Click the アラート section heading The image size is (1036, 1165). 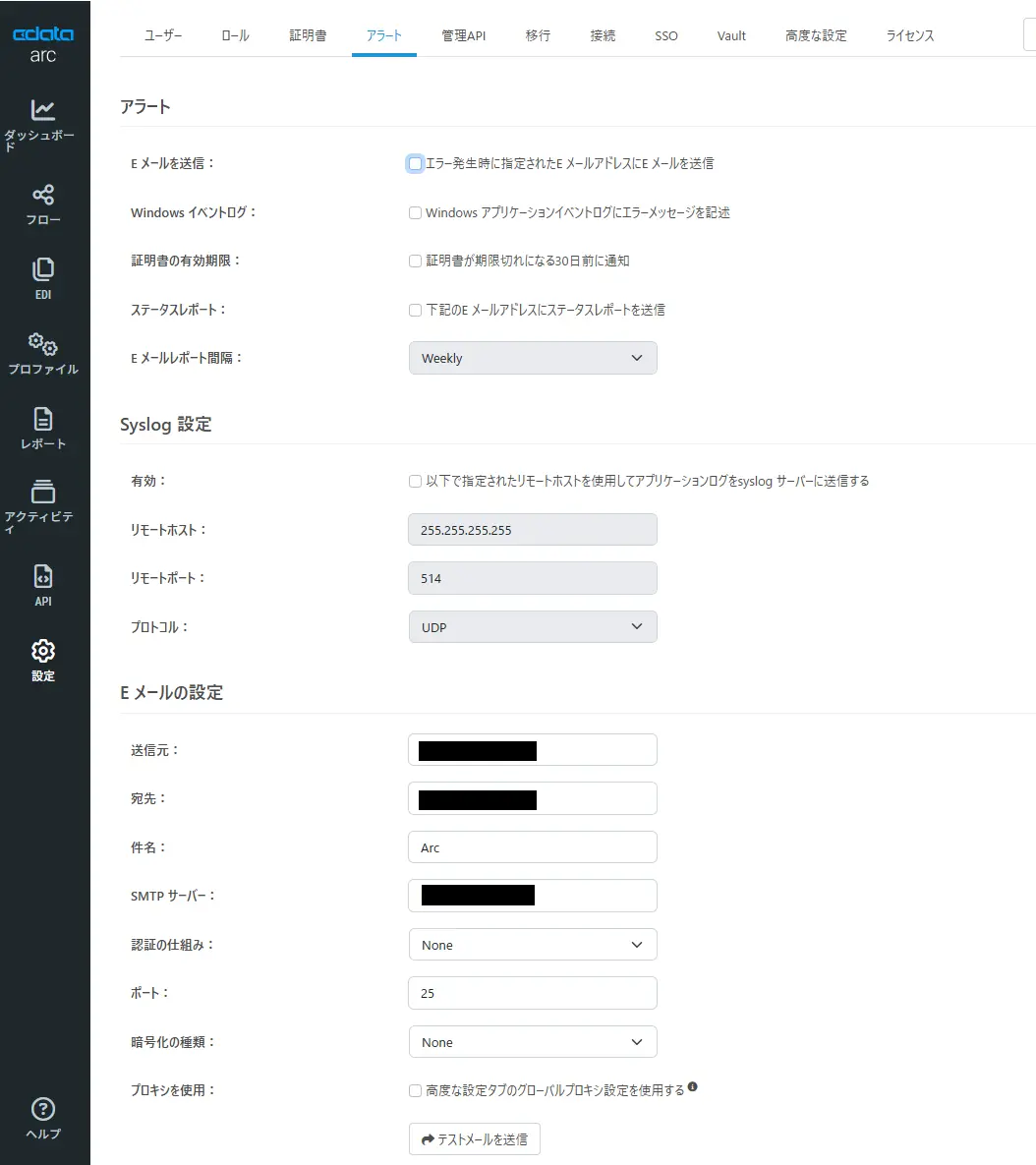coord(145,107)
